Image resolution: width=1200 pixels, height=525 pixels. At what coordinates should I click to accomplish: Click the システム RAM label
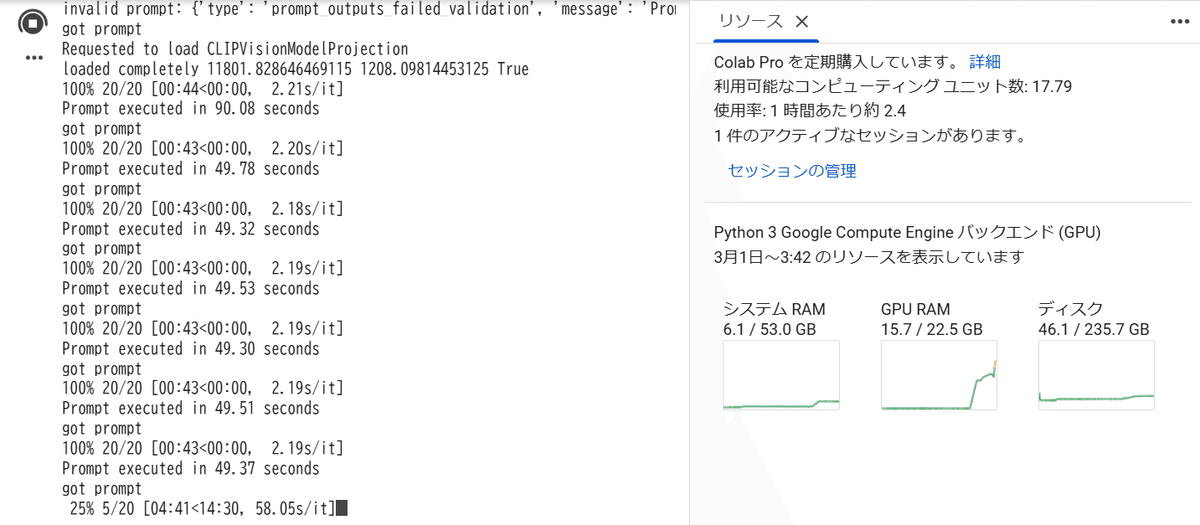(x=774, y=309)
